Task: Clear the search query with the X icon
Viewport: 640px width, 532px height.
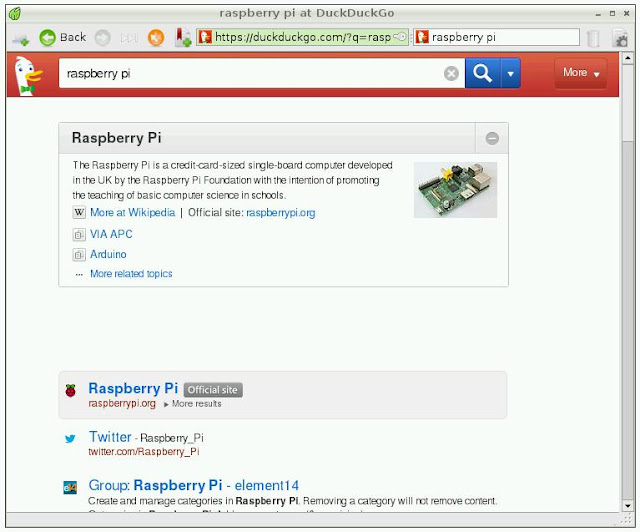Action: (451, 73)
